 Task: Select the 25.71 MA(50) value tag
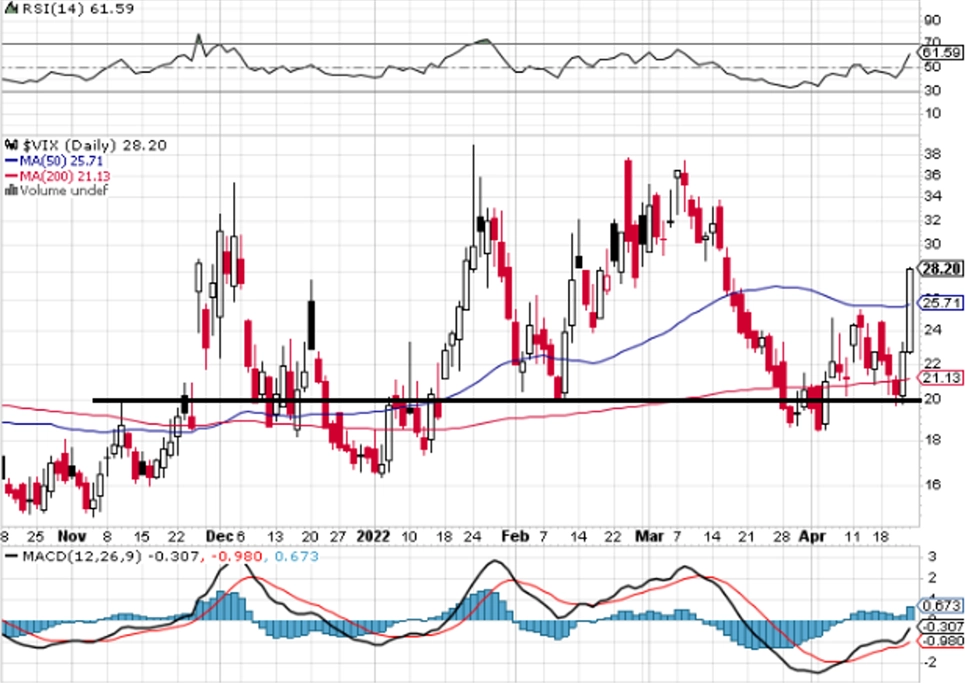coord(940,303)
